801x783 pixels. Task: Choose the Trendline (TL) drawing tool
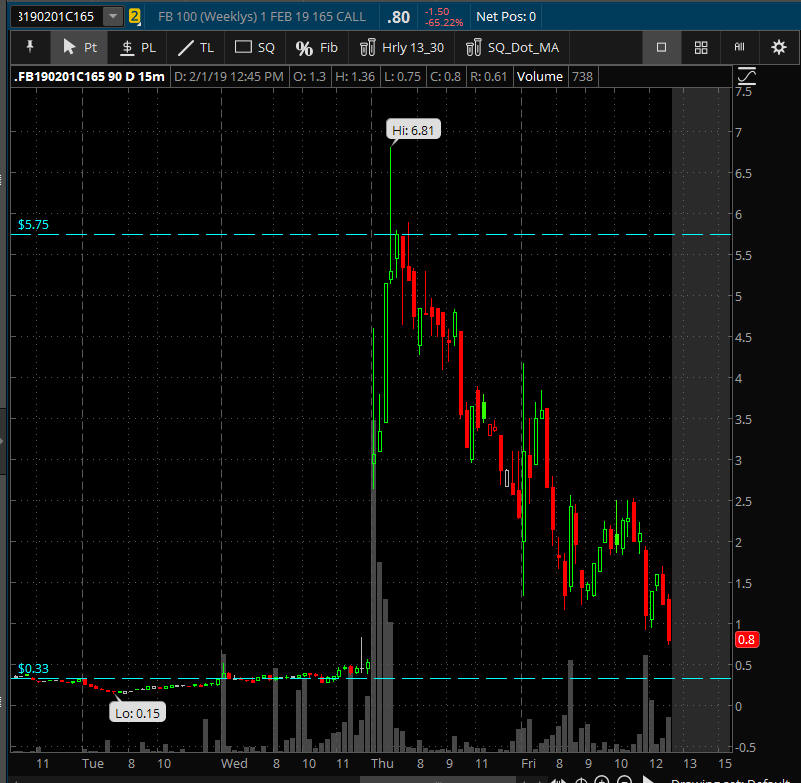pyautogui.click(x=195, y=47)
